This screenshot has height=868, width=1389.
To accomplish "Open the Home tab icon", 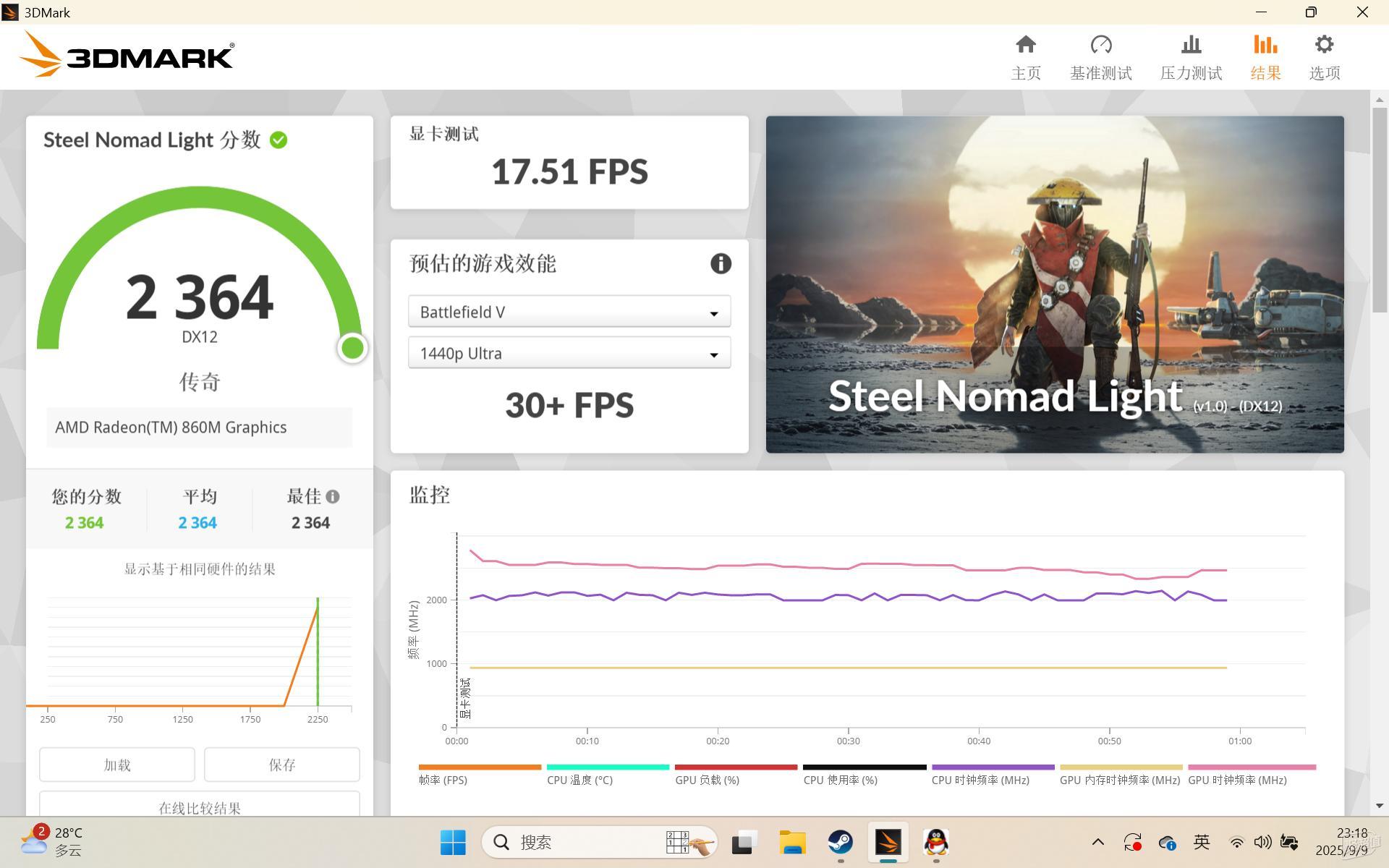I will 1025,45.
